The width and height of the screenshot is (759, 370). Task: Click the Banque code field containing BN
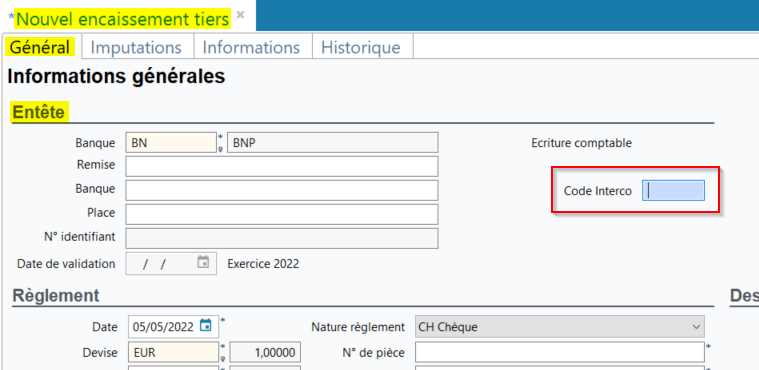click(x=171, y=142)
